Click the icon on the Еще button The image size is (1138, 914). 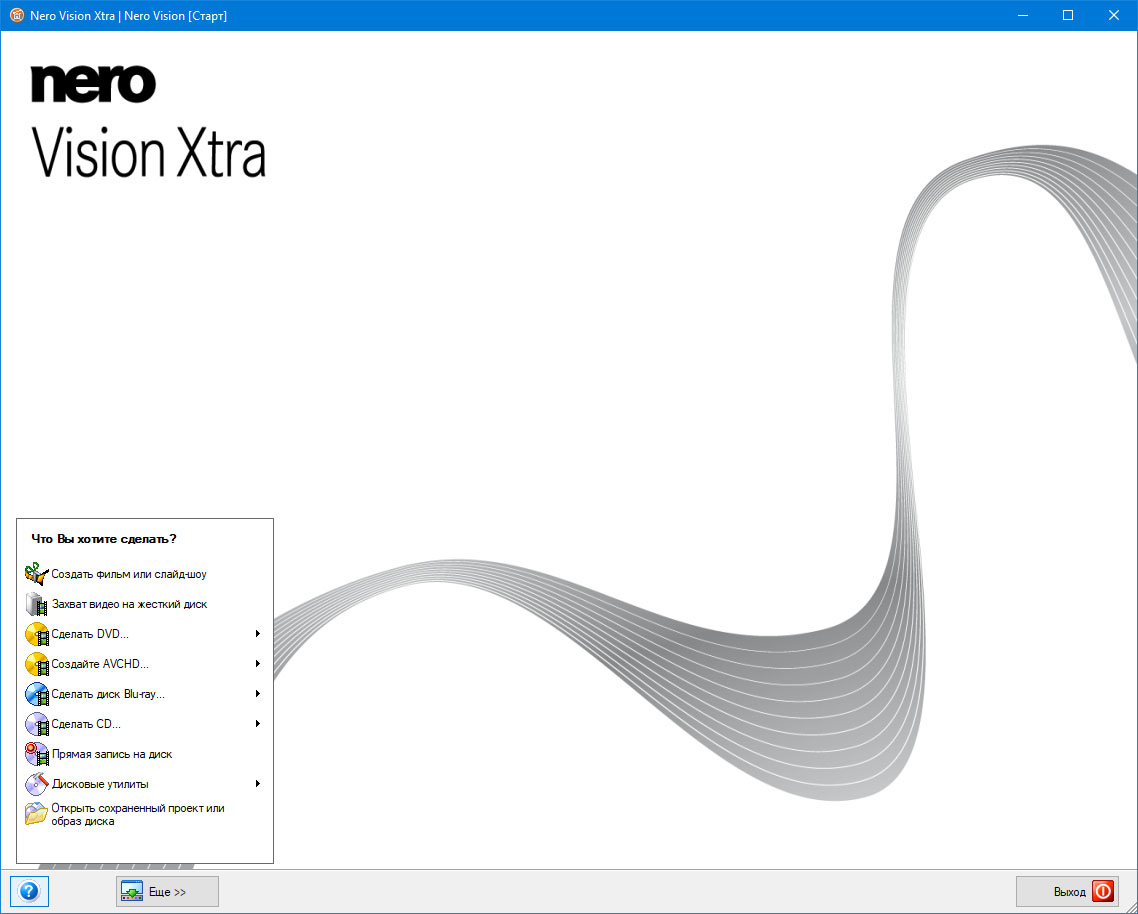(132, 891)
